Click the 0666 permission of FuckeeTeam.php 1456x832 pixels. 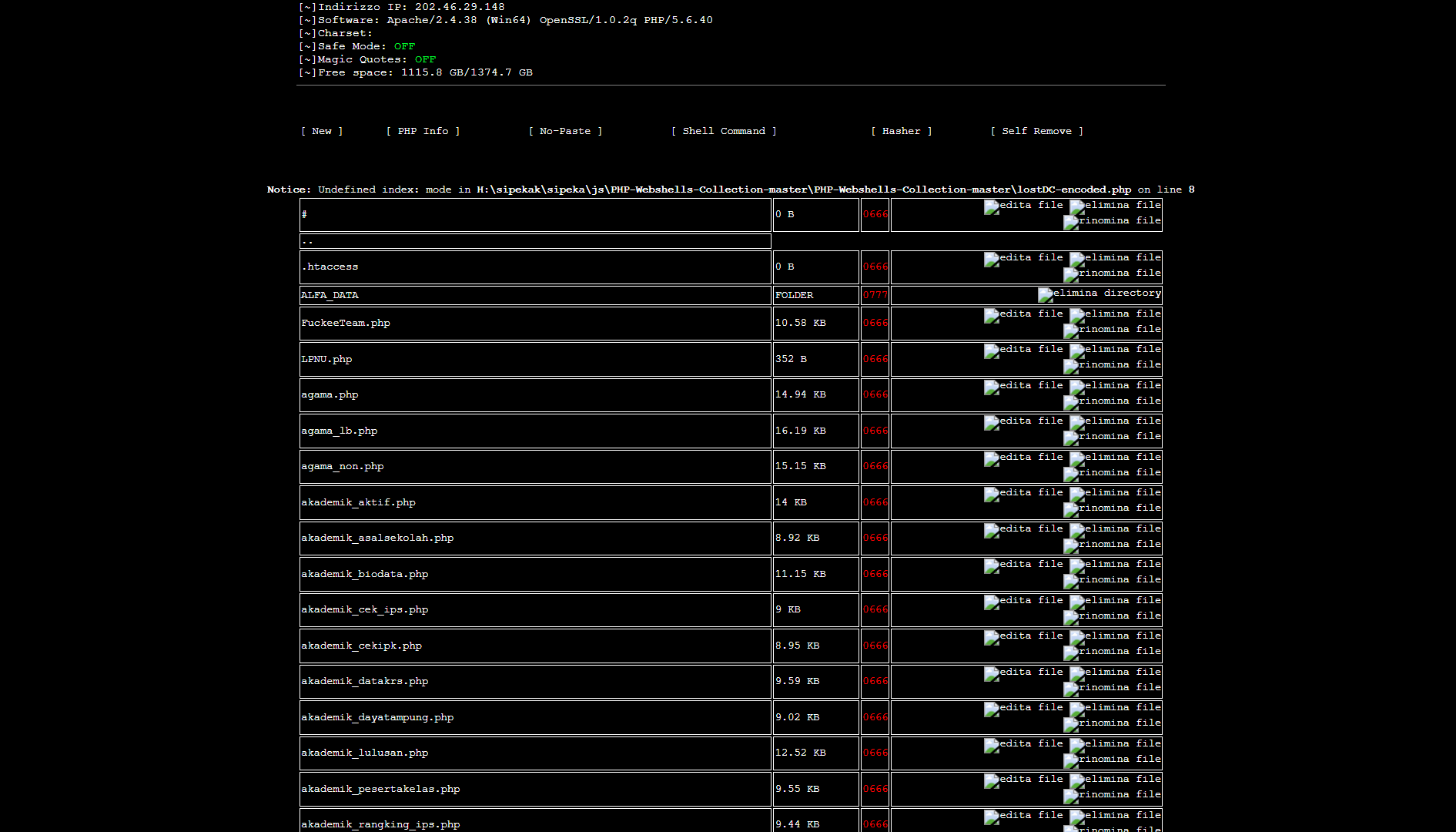coord(875,323)
